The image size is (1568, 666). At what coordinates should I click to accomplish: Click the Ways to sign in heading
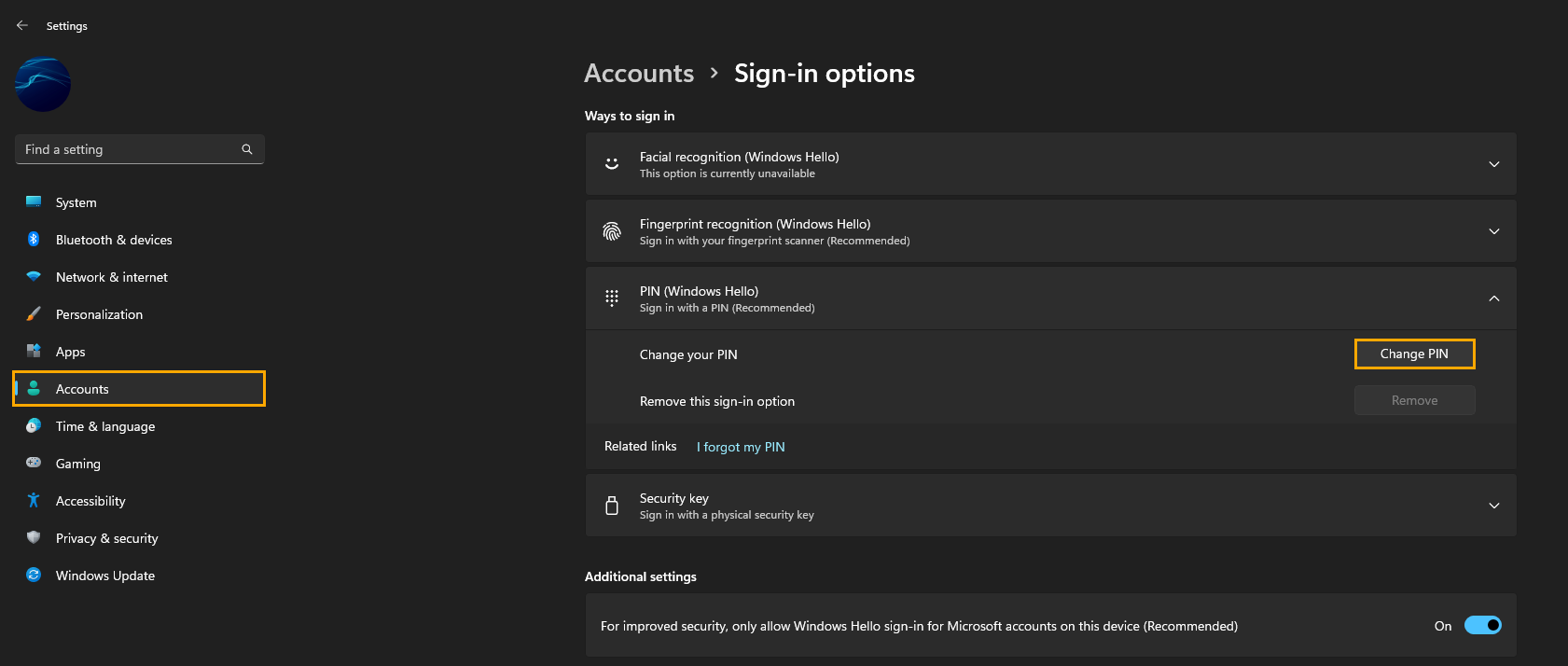pyautogui.click(x=630, y=116)
